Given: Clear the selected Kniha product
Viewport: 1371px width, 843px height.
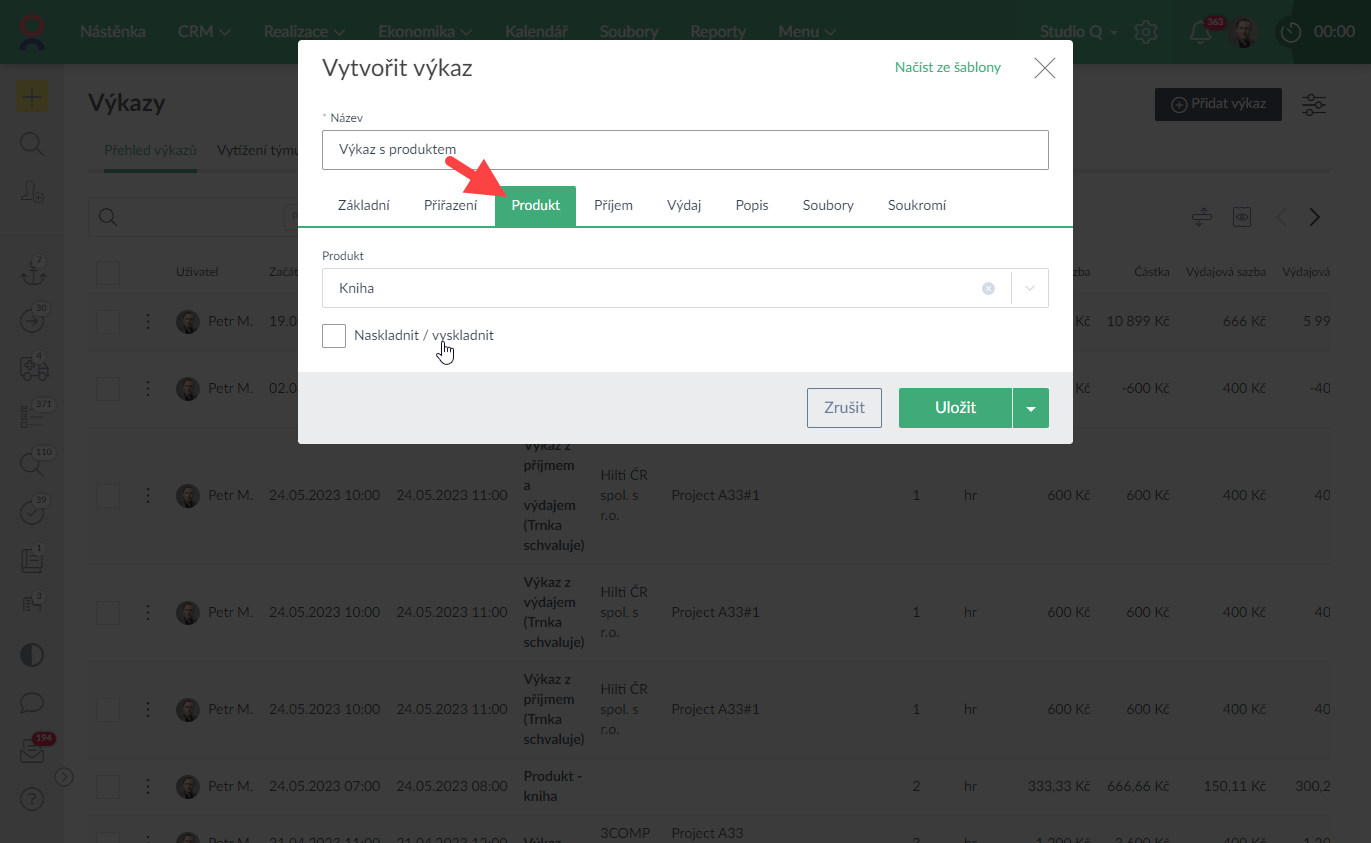Looking at the screenshot, I should point(988,288).
